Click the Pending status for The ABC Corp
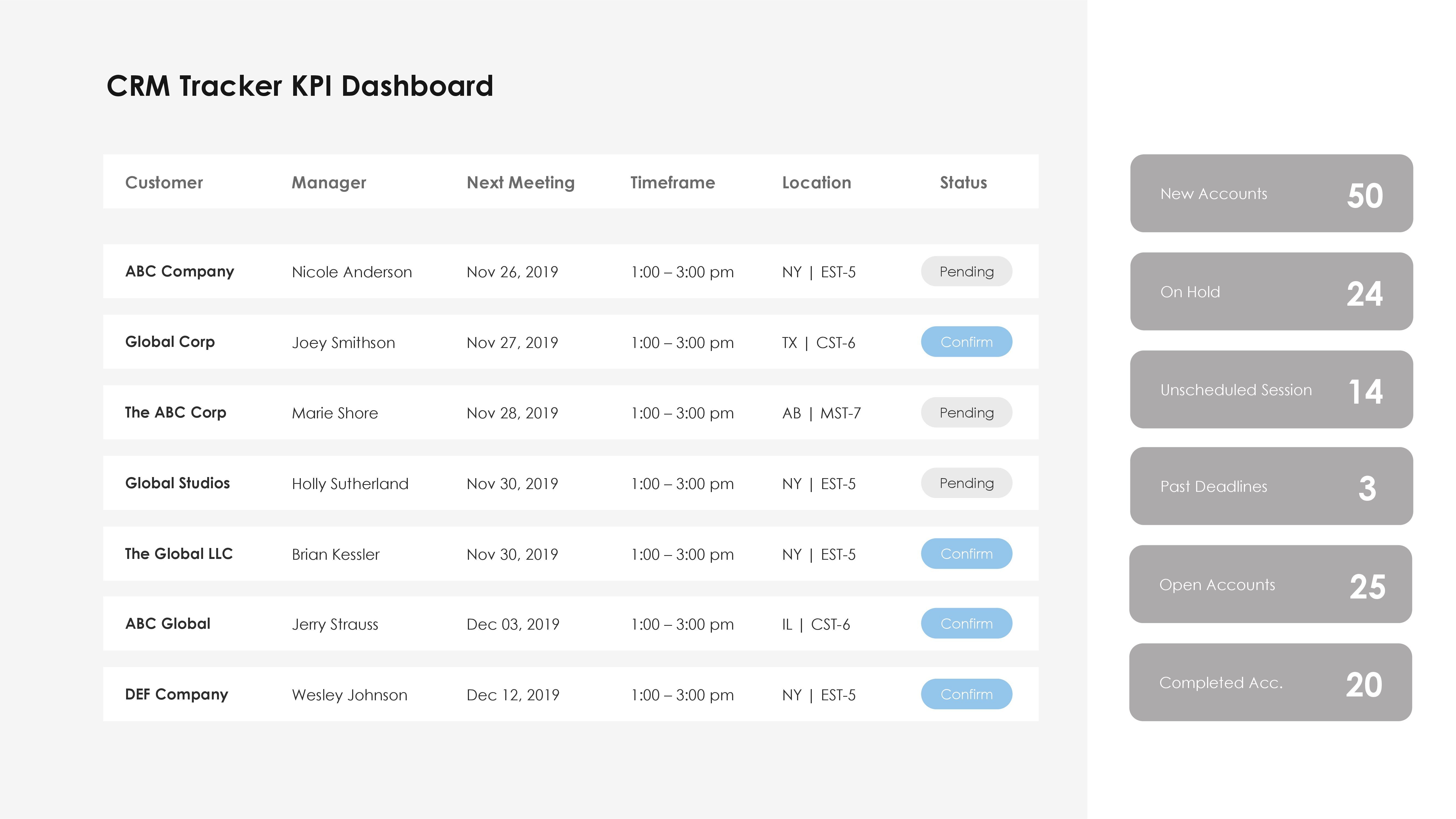 [967, 412]
